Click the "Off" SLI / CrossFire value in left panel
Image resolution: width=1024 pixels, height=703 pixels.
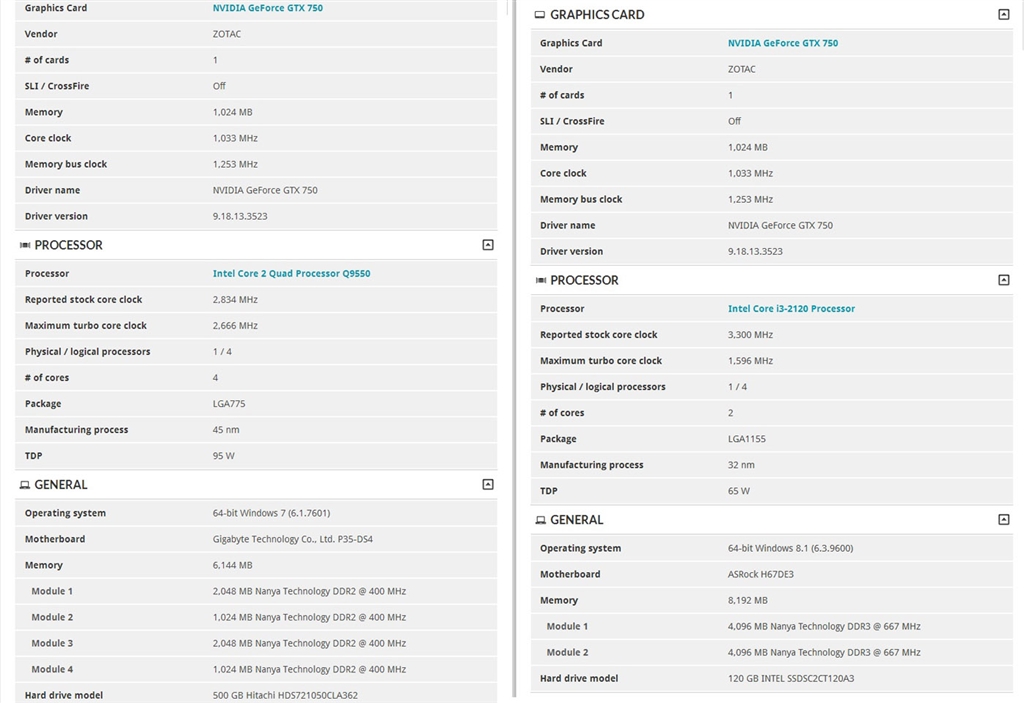(x=219, y=86)
